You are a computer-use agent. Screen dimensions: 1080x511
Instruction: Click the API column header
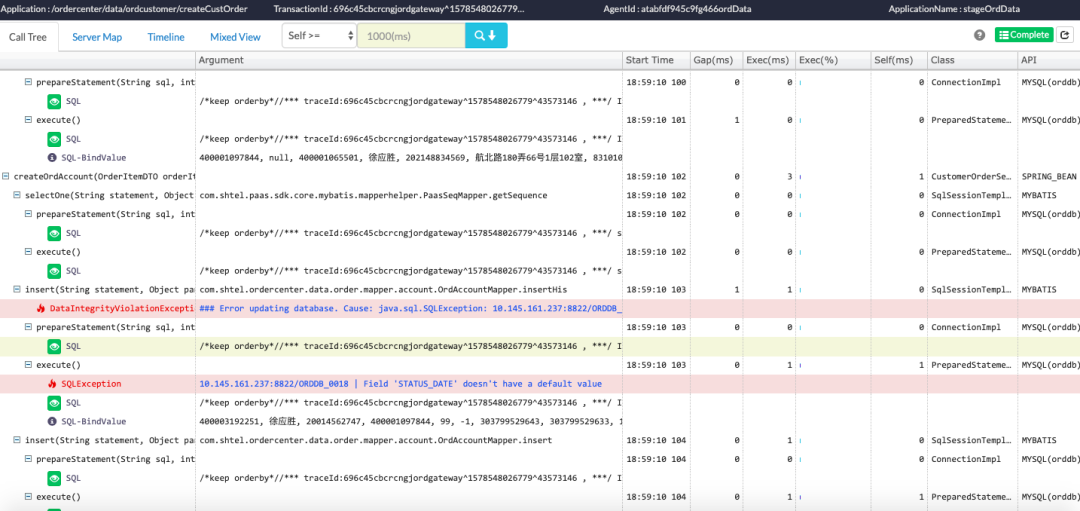coord(1048,61)
